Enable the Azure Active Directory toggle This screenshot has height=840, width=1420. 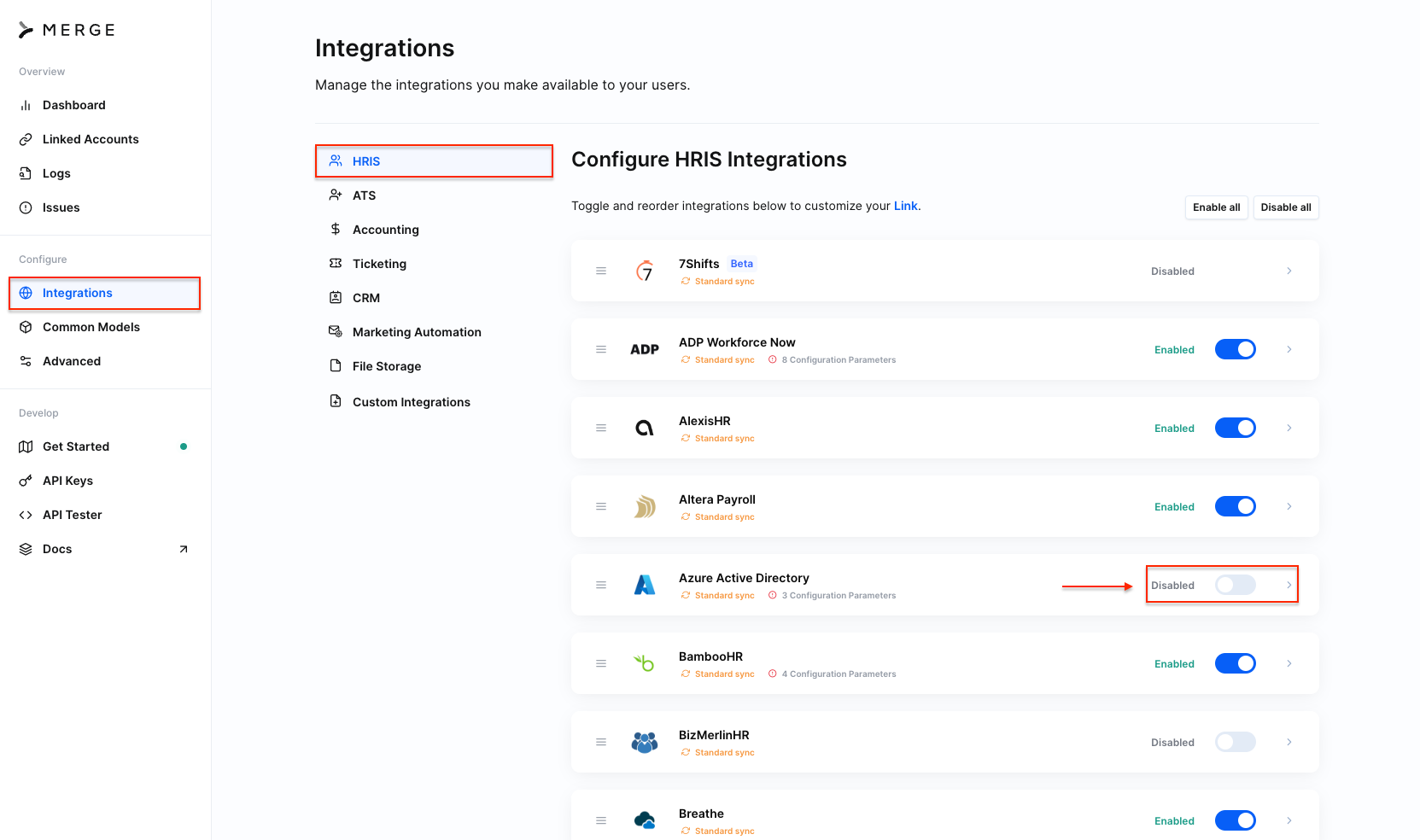point(1235,585)
